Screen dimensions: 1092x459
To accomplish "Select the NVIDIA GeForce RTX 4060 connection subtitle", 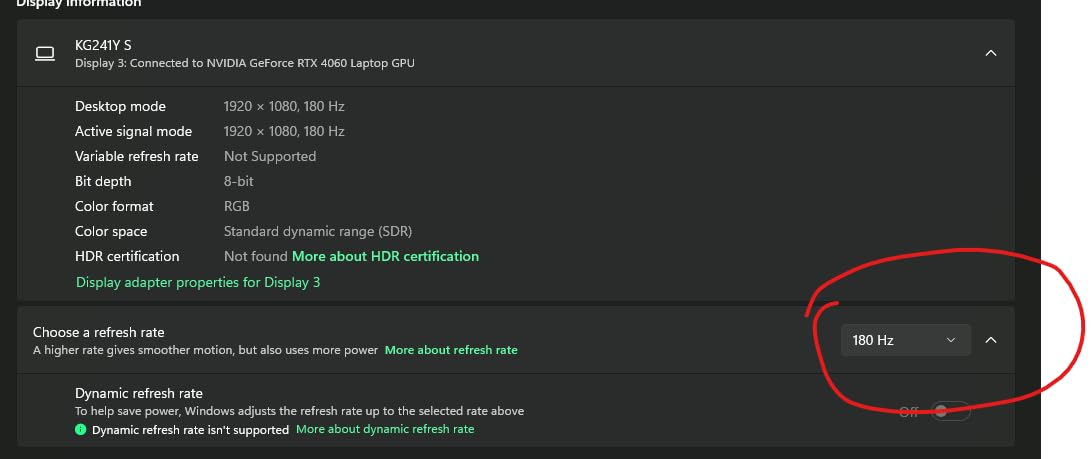I will pos(245,63).
